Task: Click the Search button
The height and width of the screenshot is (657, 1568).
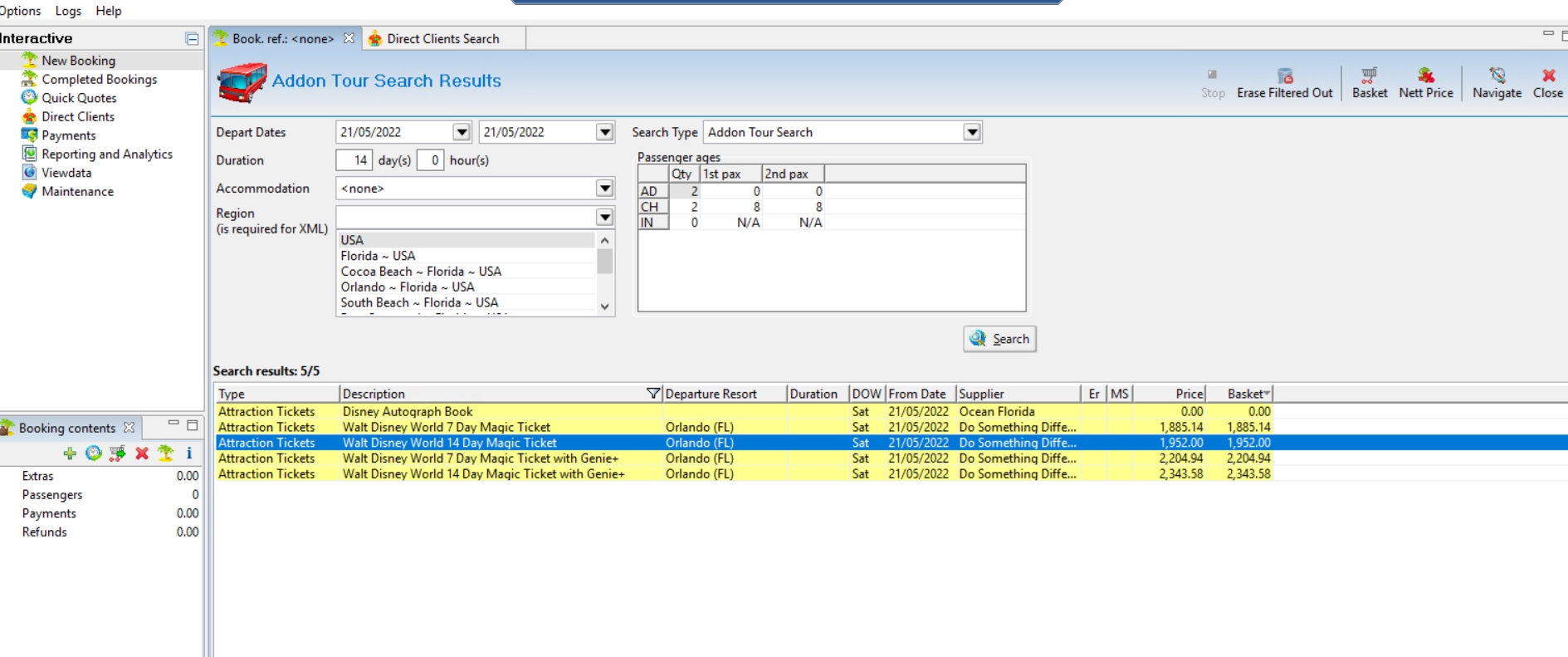Action: click(999, 339)
